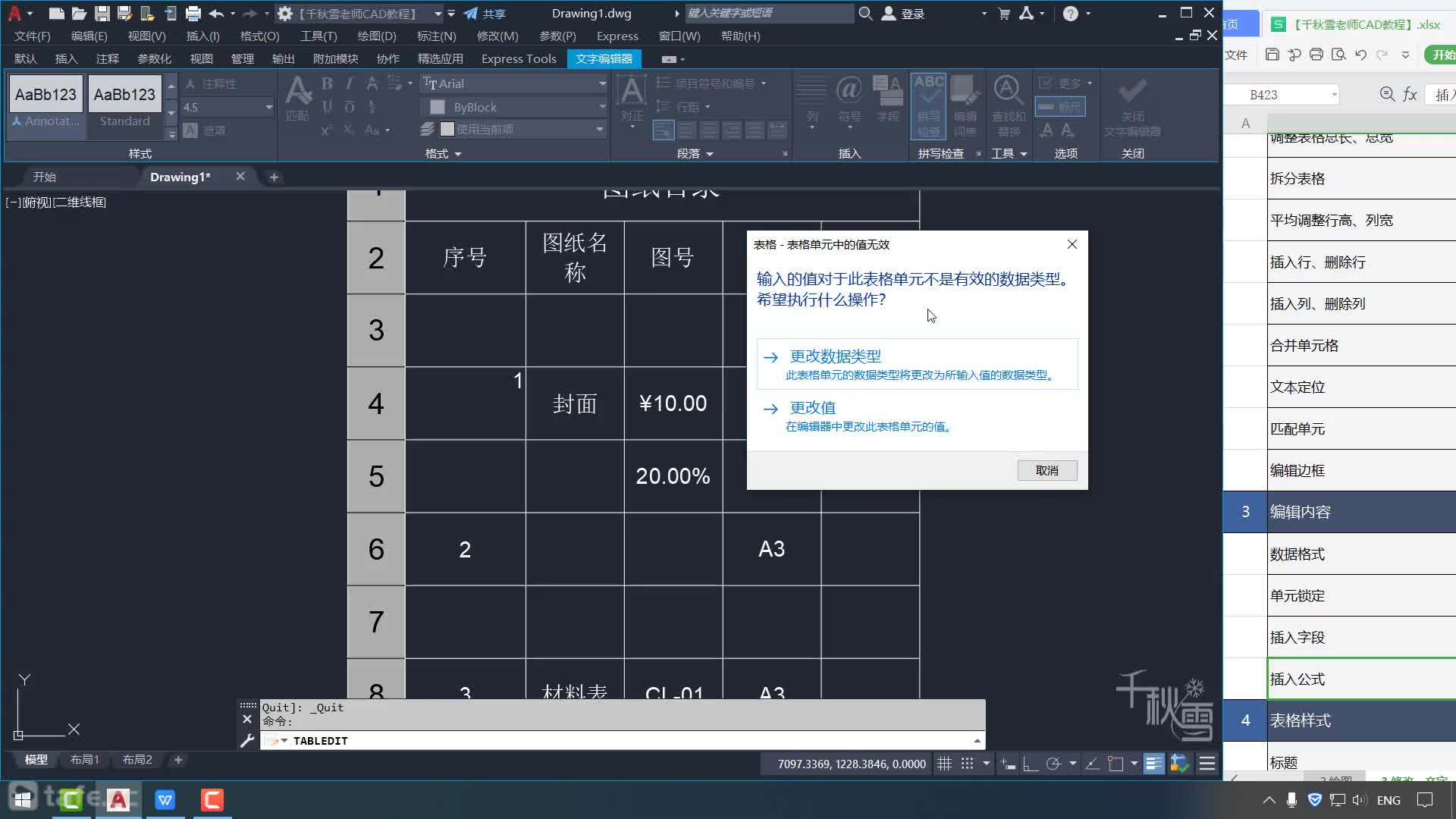Open the 修改(M) menu

pos(497,36)
